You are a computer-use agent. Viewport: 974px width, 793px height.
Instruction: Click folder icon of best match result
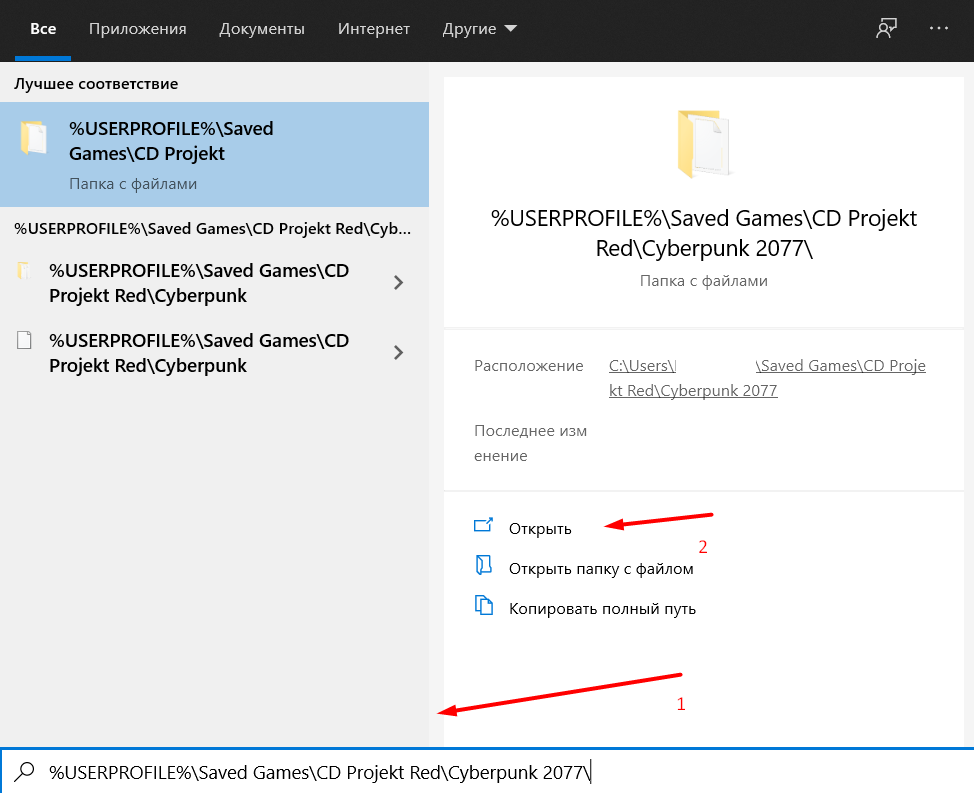[34, 138]
